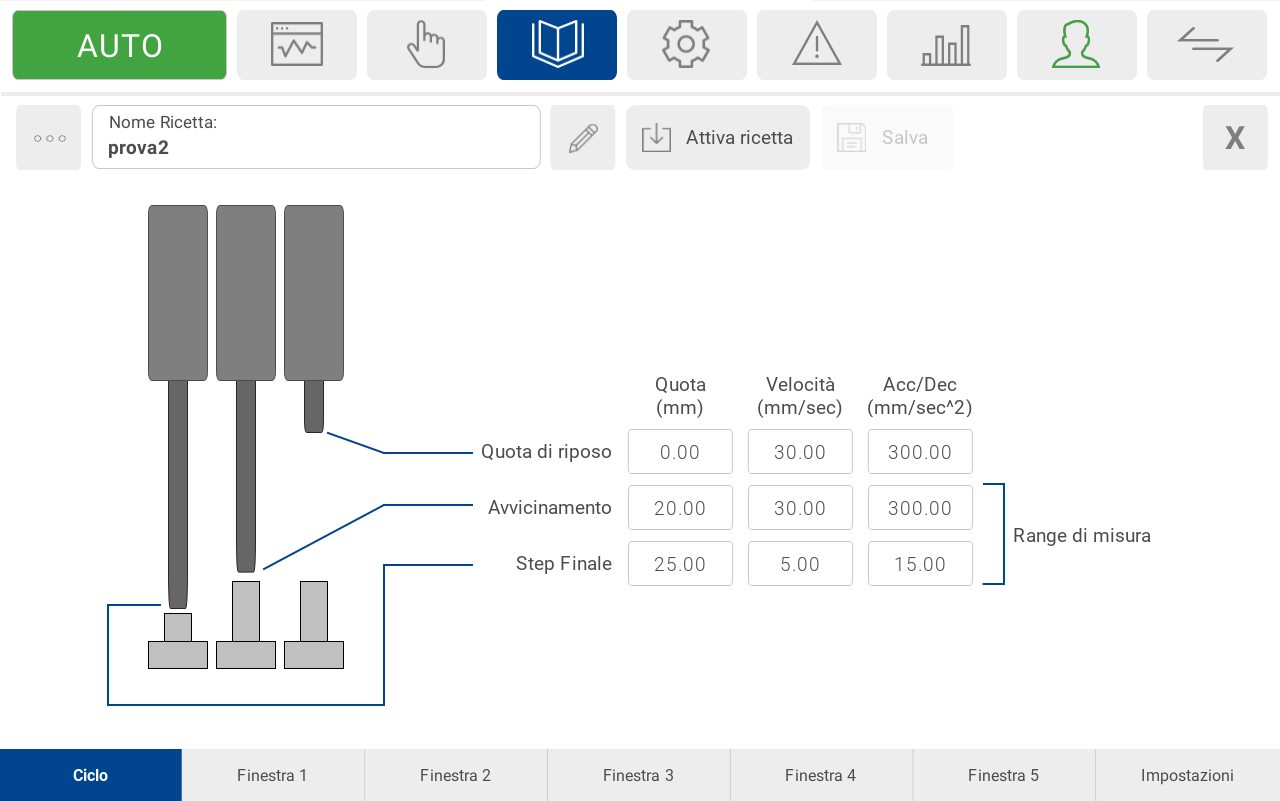Open the Finestra 3 tab
This screenshot has width=1280, height=801.
(638, 775)
